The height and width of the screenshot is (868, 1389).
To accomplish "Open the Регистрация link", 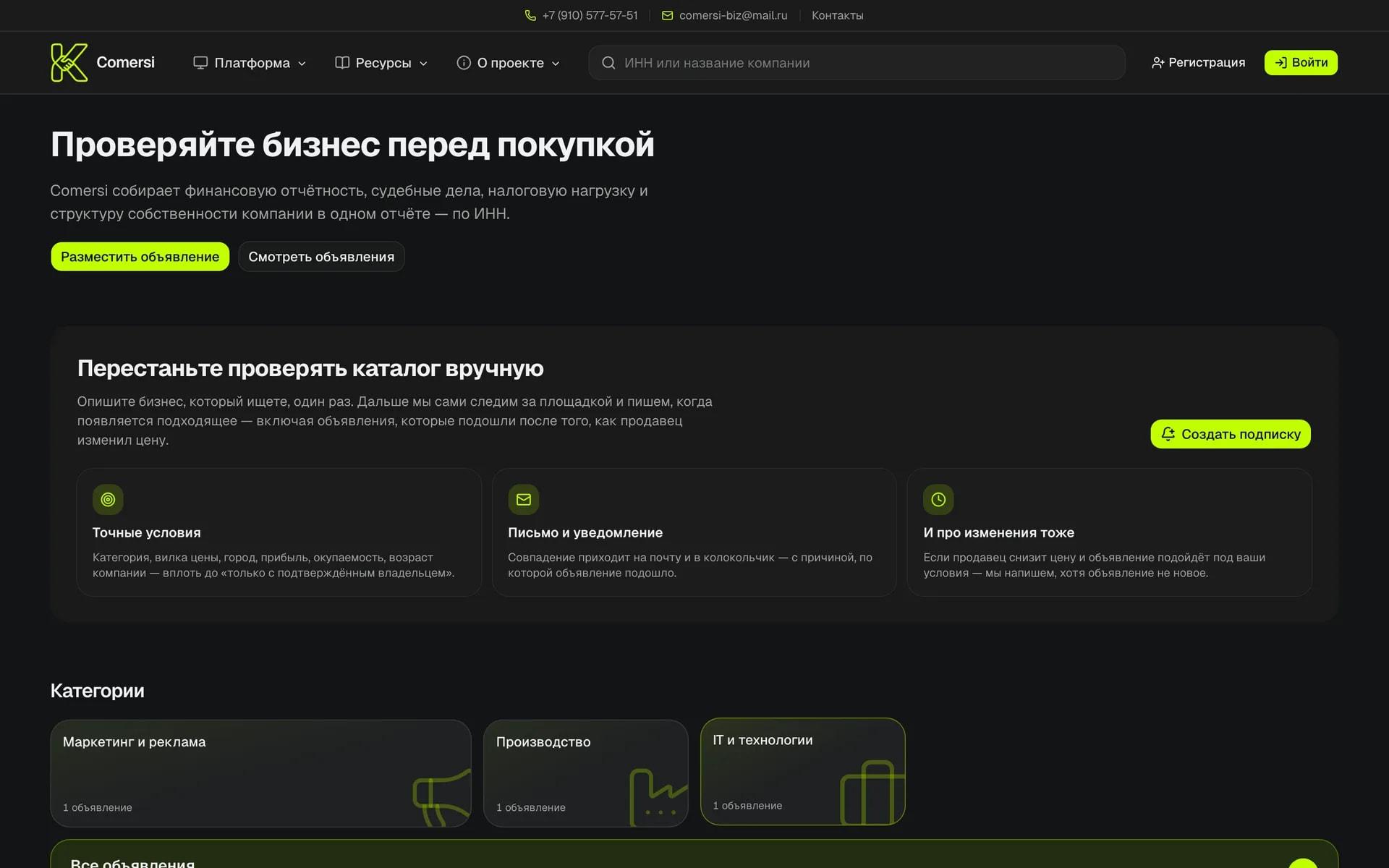I will coord(1198,63).
